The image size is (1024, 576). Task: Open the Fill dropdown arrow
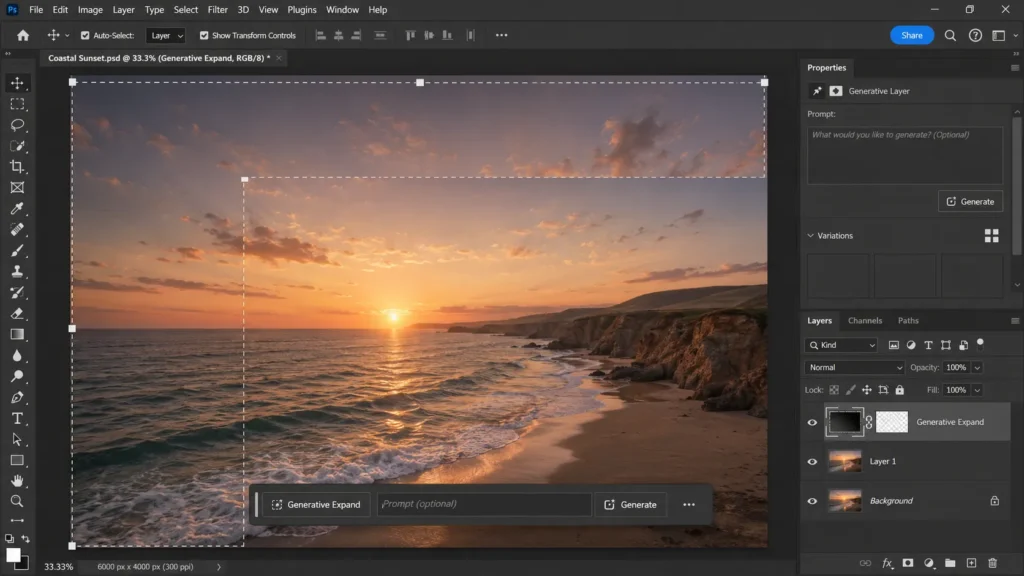coord(978,390)
